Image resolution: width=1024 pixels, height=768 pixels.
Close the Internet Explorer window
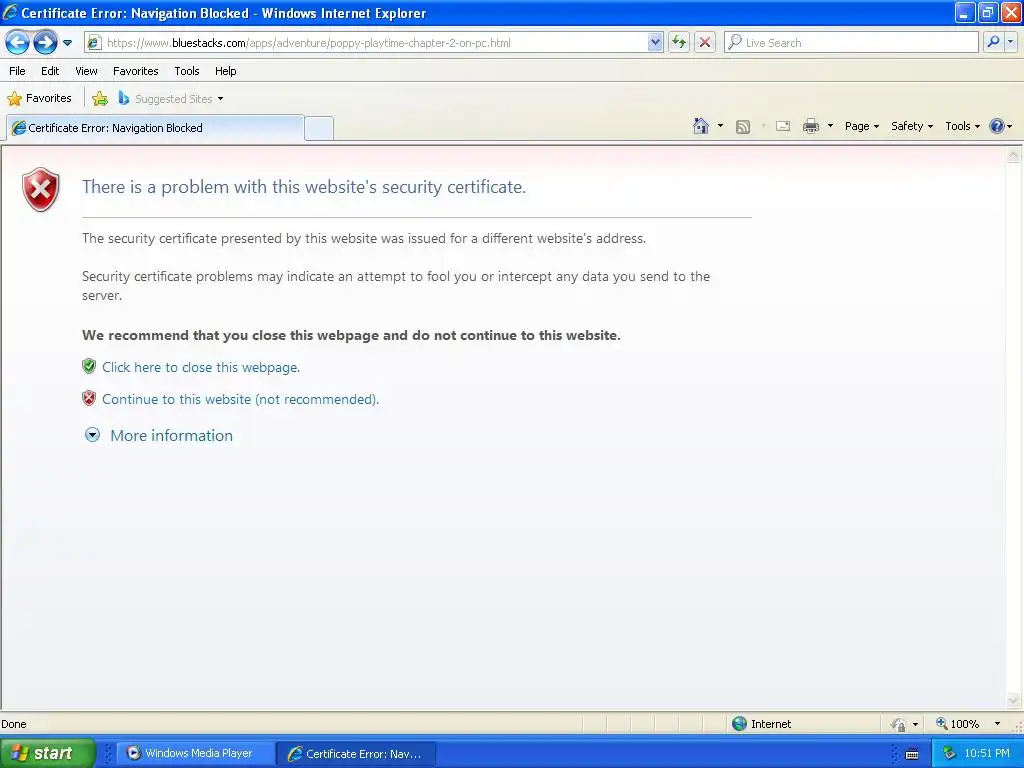click(x=1011, y=12)
